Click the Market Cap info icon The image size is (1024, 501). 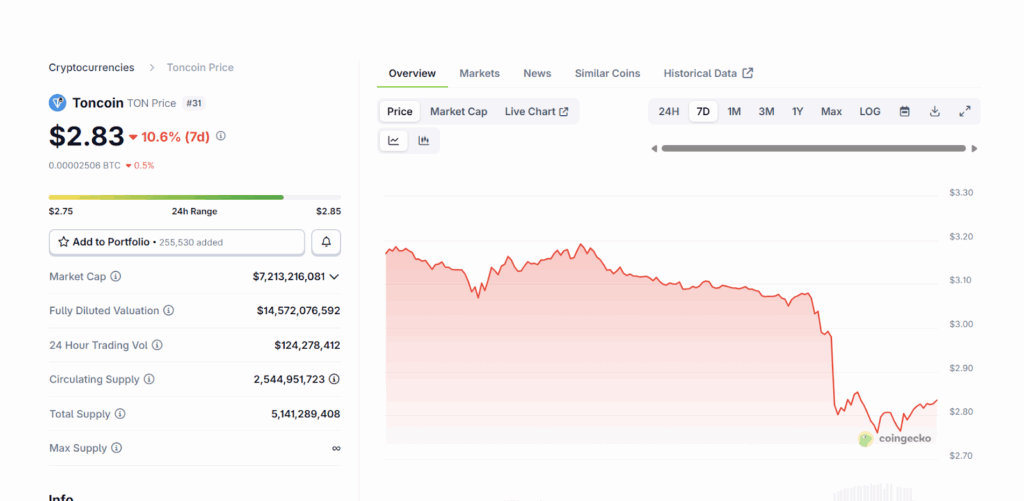[x=116, y=276]
